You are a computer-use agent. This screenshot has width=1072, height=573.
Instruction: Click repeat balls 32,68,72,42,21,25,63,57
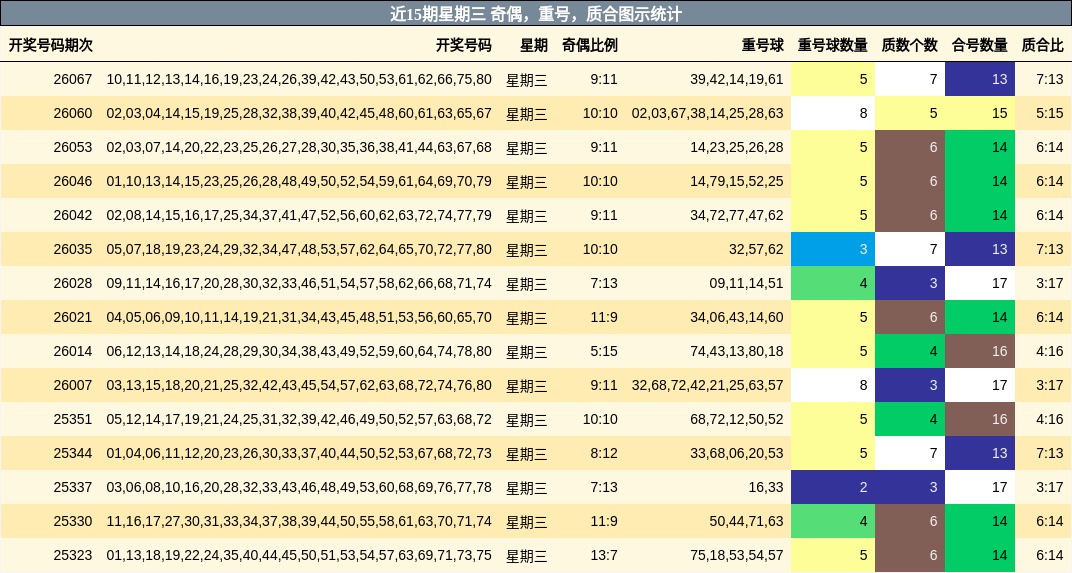(x=708, y=386)
